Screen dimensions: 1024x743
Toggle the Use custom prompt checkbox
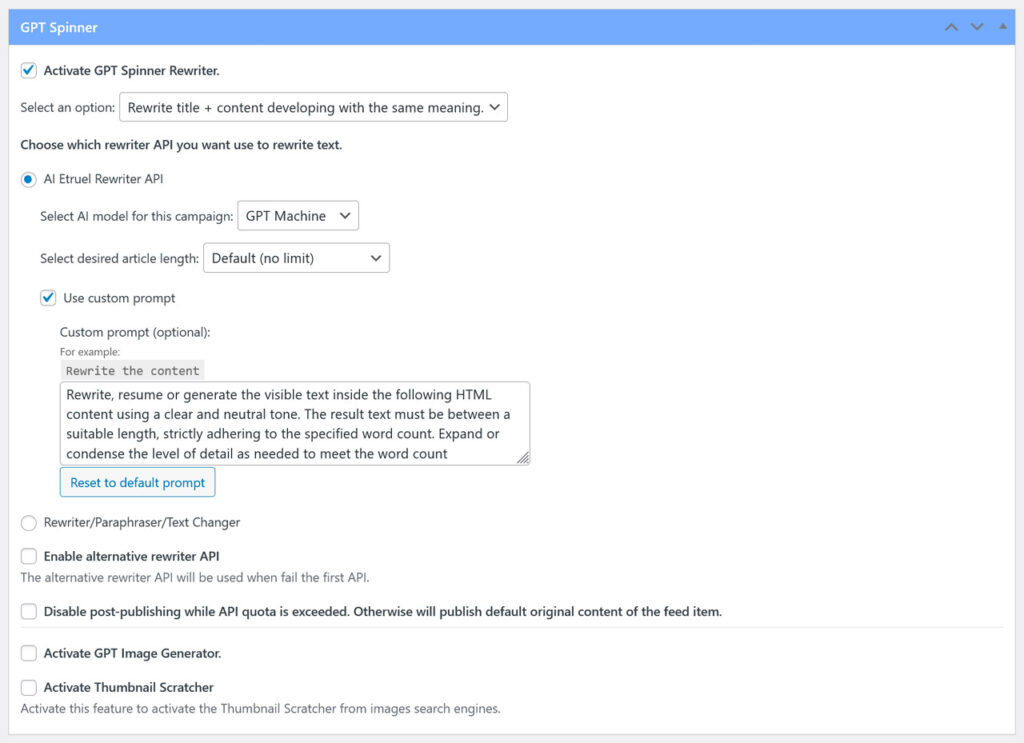coord(48,298)
